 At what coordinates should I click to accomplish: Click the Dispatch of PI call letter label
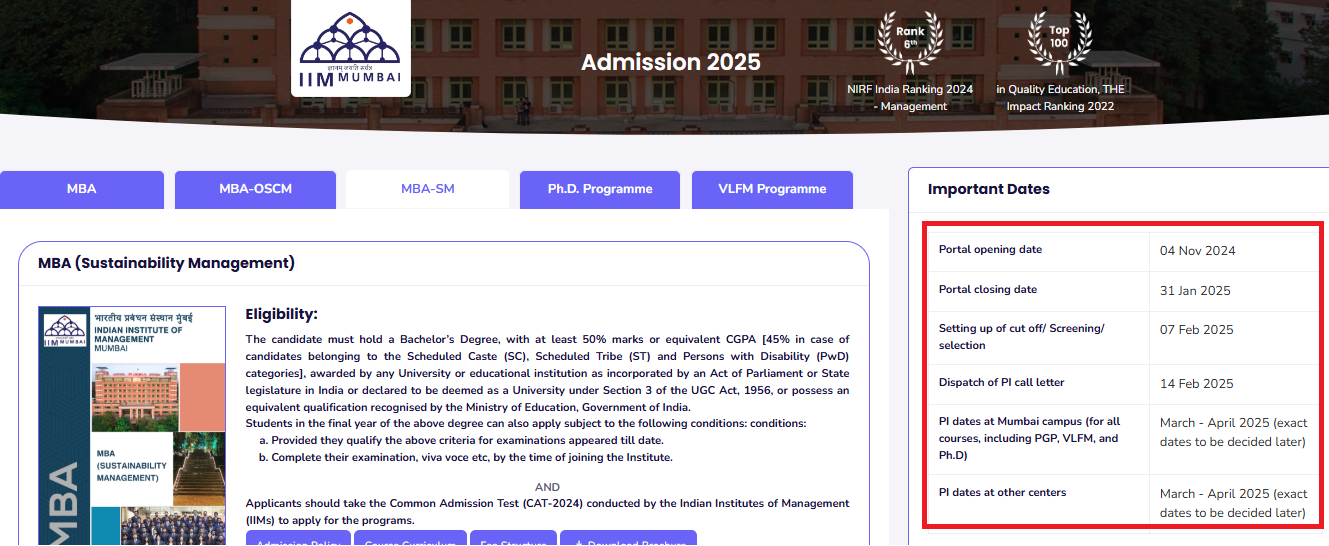pyautogui.click(x=1001, y=383)
